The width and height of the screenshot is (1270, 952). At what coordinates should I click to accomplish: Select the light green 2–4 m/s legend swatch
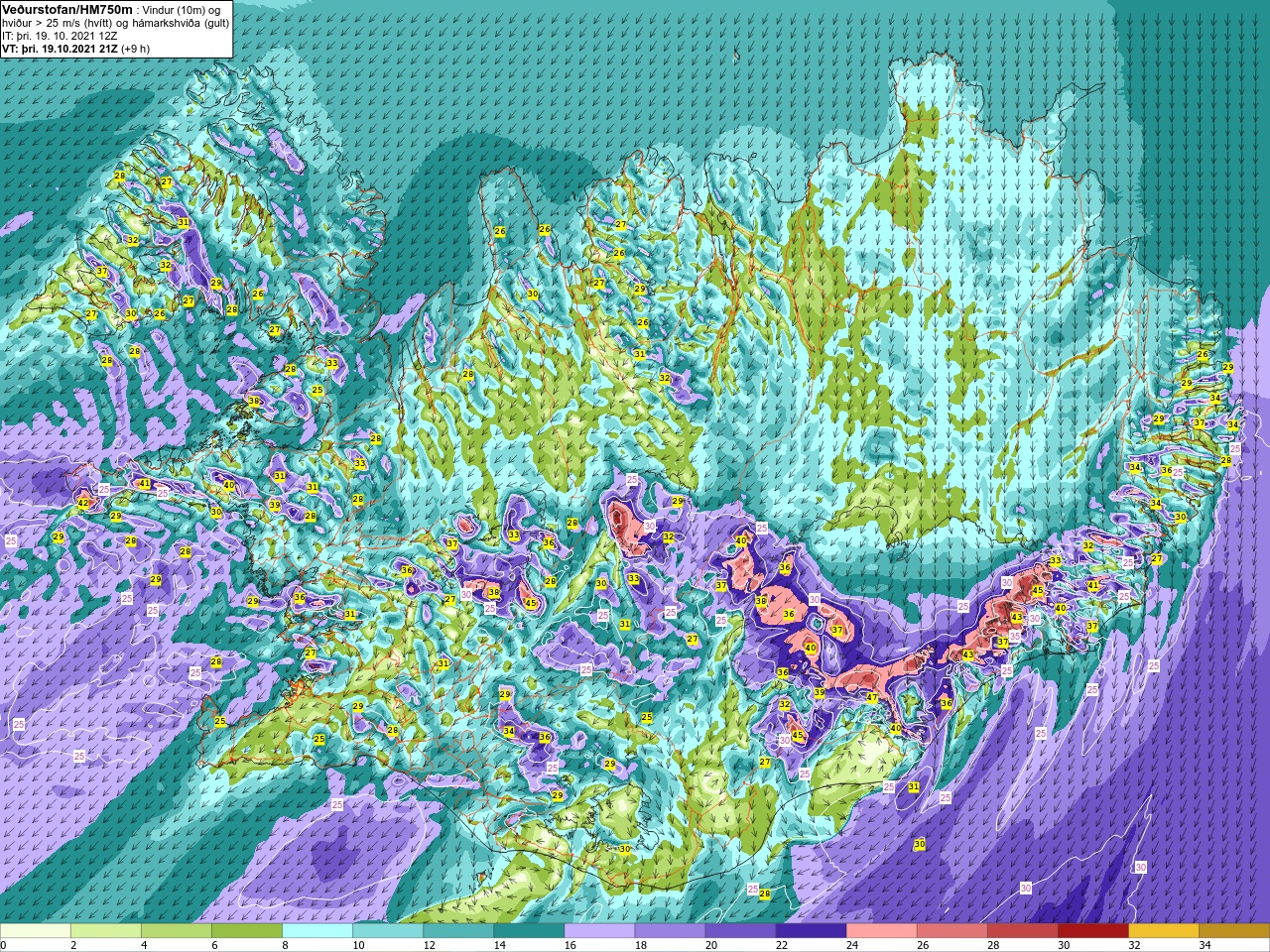pos(106,931)
